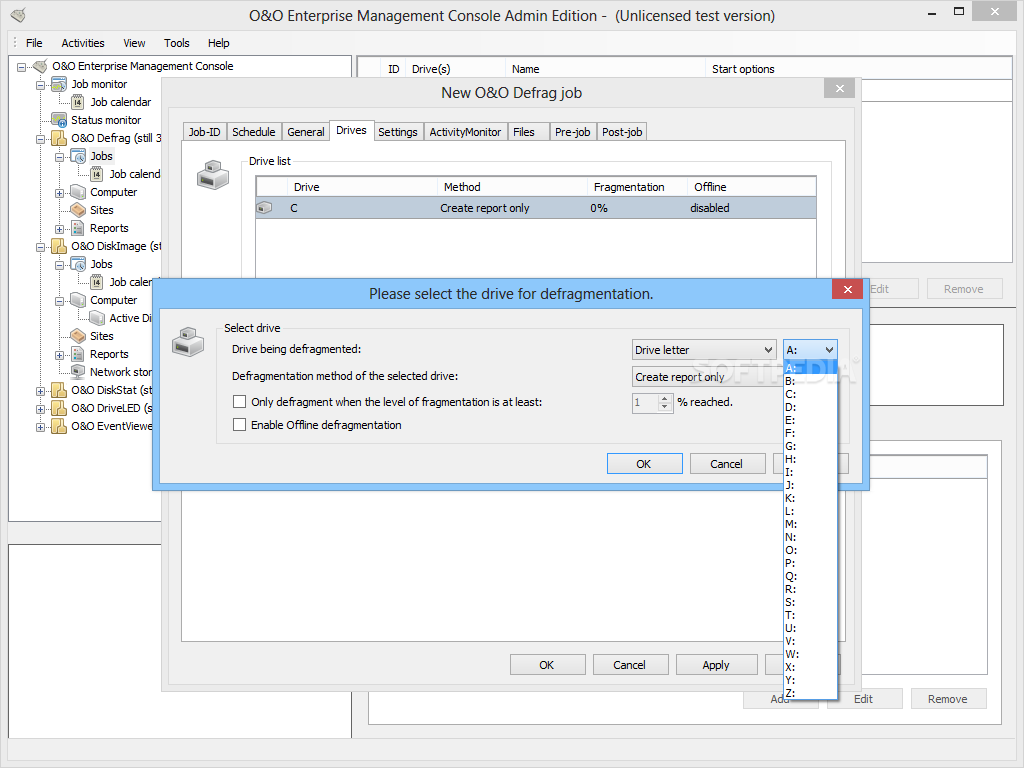Collapse the O&O DiskImage tree node
The image size is (1024, 768).
click(40, 247)
